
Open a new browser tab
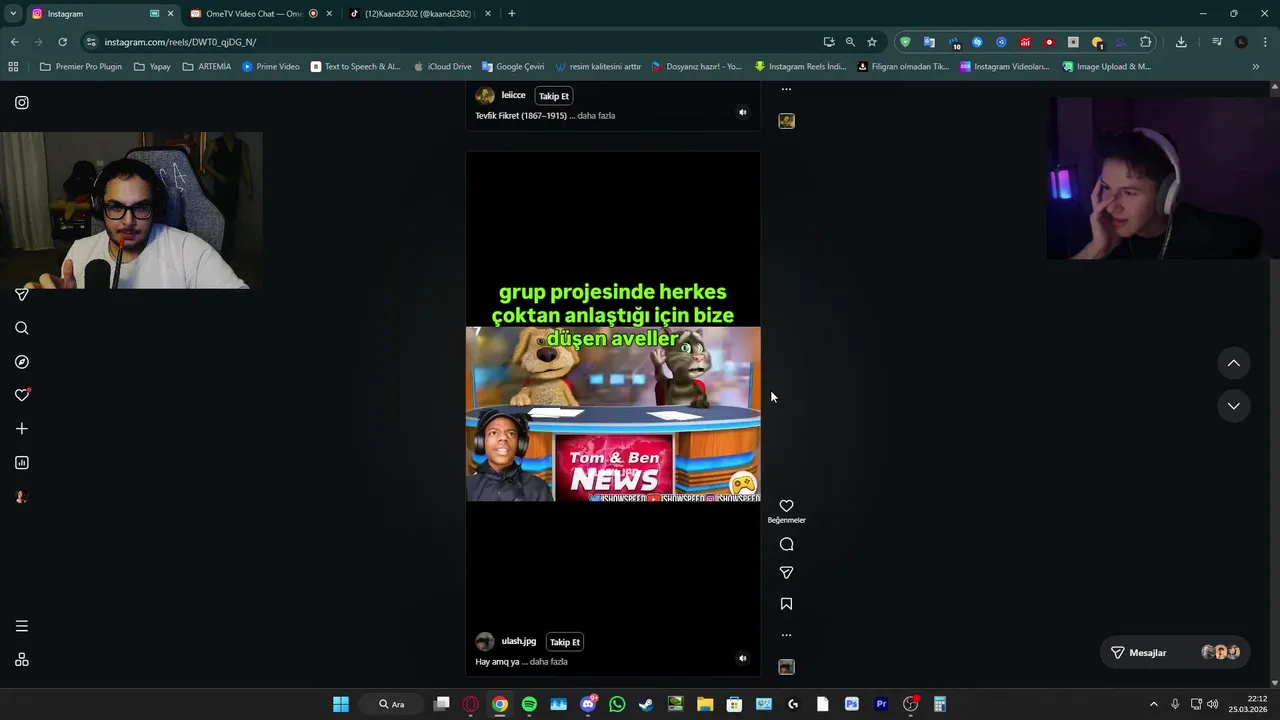pyautogui.click(x=512, y=14)
